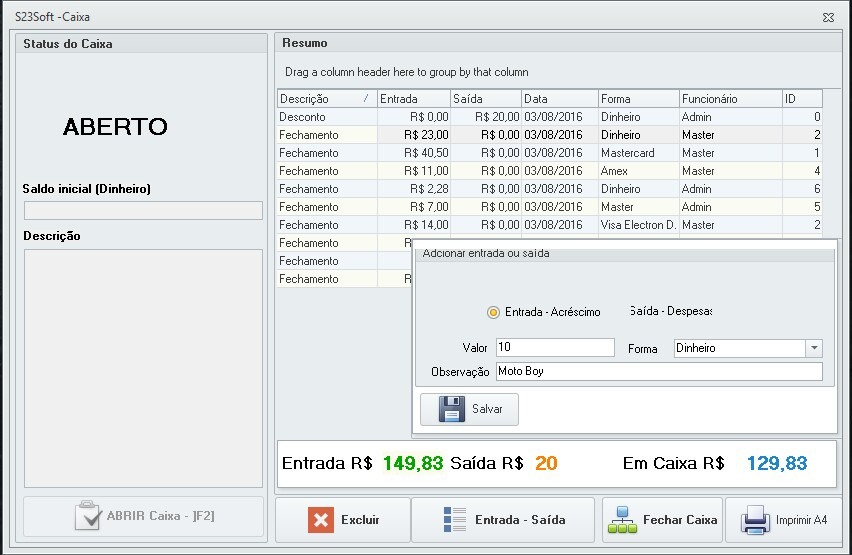The height and width of the screenshot is (555, 852).
Task: Click the Data column header
Action: coord(559,99)
